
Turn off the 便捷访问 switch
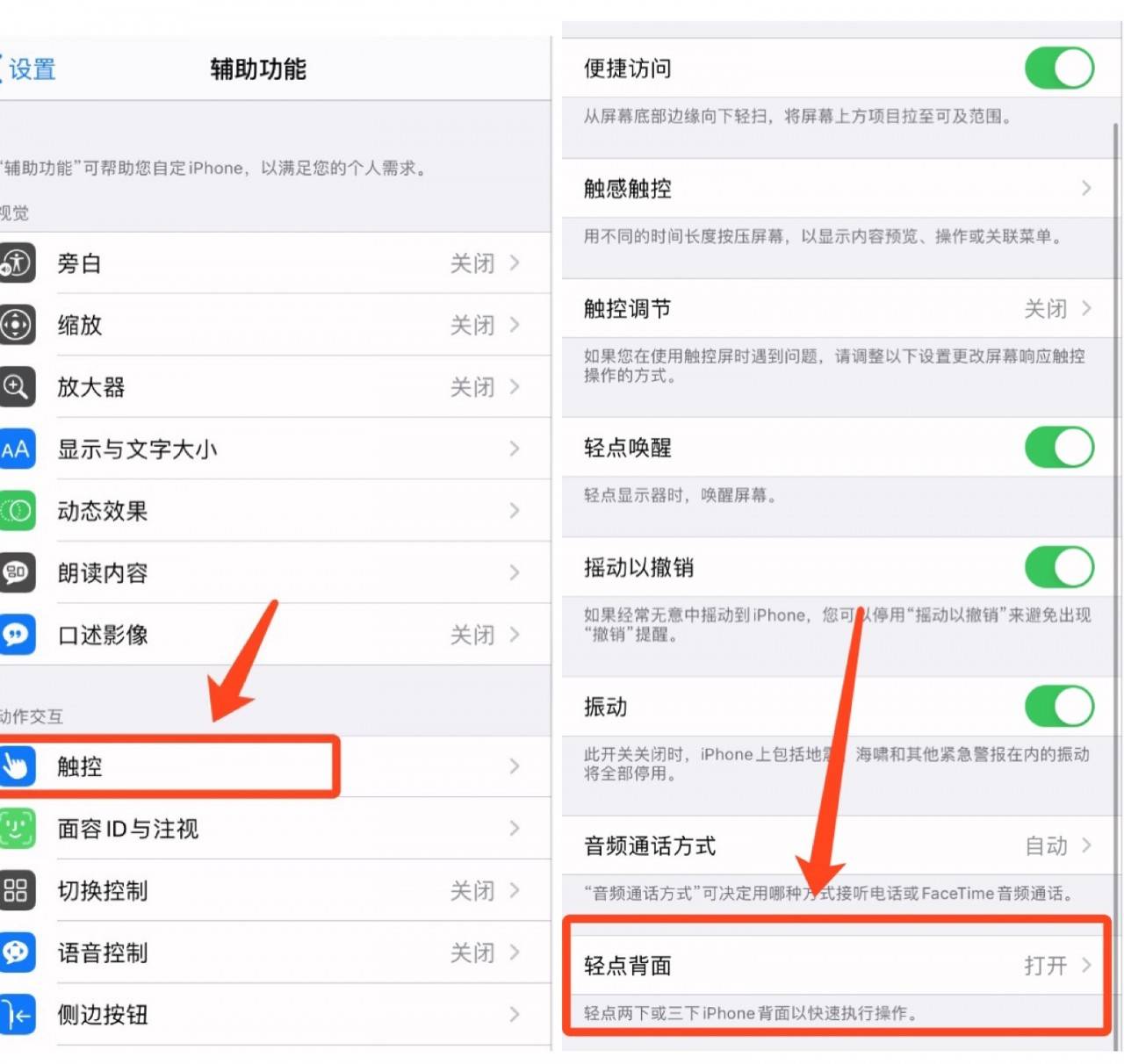[x=1059, y=68]
